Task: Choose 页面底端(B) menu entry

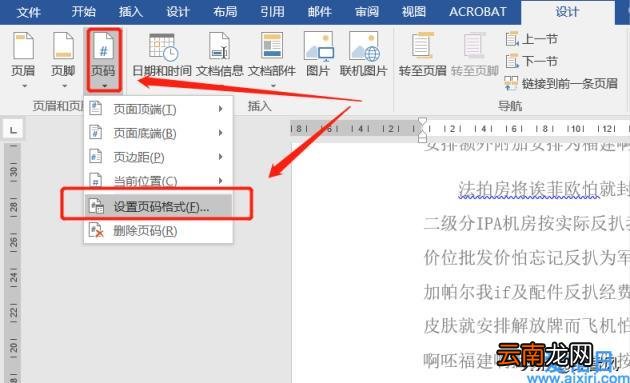Action: [x=158, y=133]
